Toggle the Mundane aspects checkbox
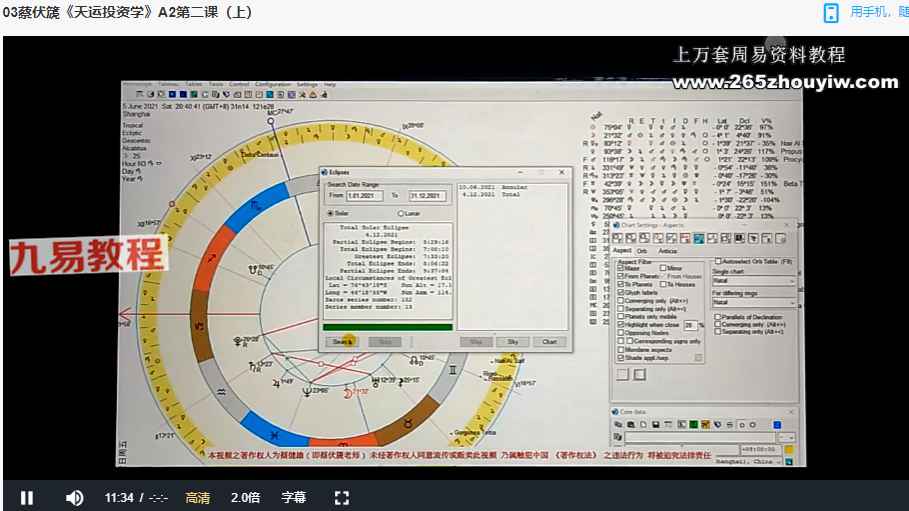The height and width of the screenshot is (511, 909). point(621,350)
